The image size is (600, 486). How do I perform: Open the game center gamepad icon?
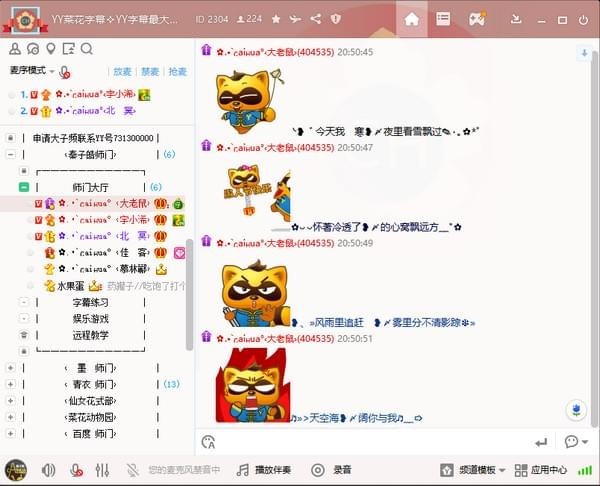click(x=477, y=19)
